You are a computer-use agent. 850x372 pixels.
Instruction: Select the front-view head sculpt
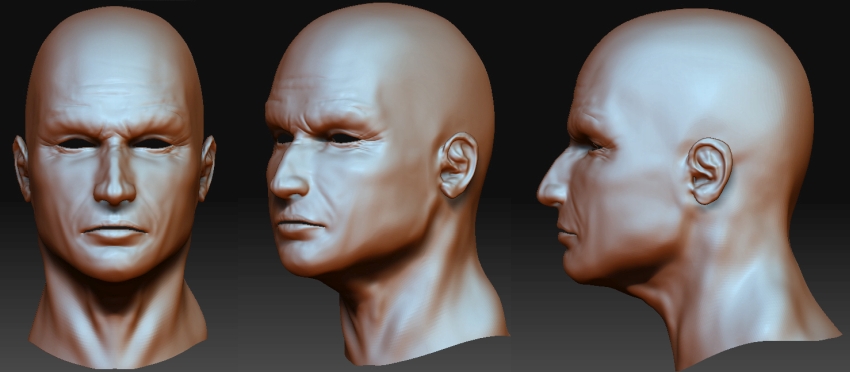(x=114, y=187)
